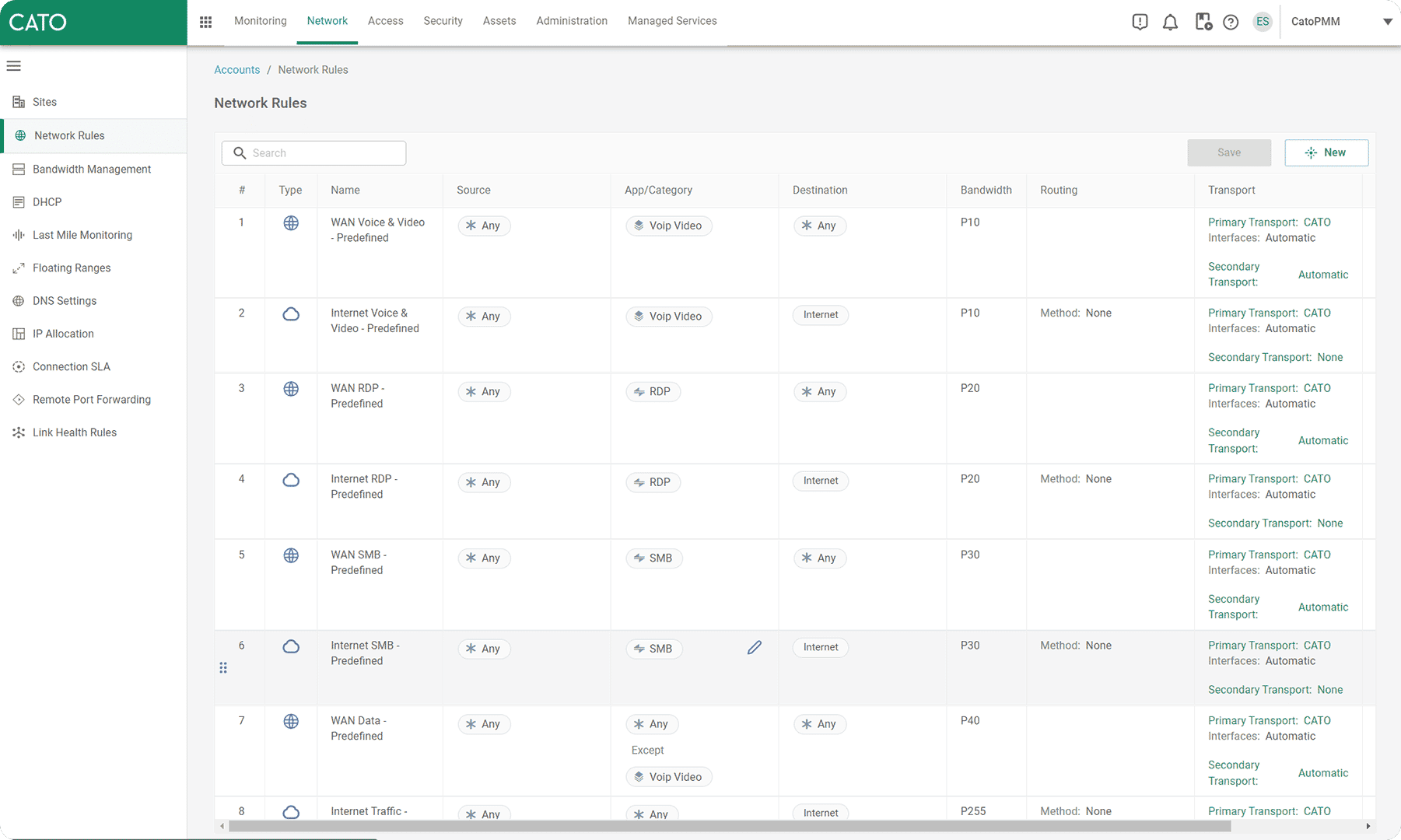Open the Administration menu

[x=572, y=21]
